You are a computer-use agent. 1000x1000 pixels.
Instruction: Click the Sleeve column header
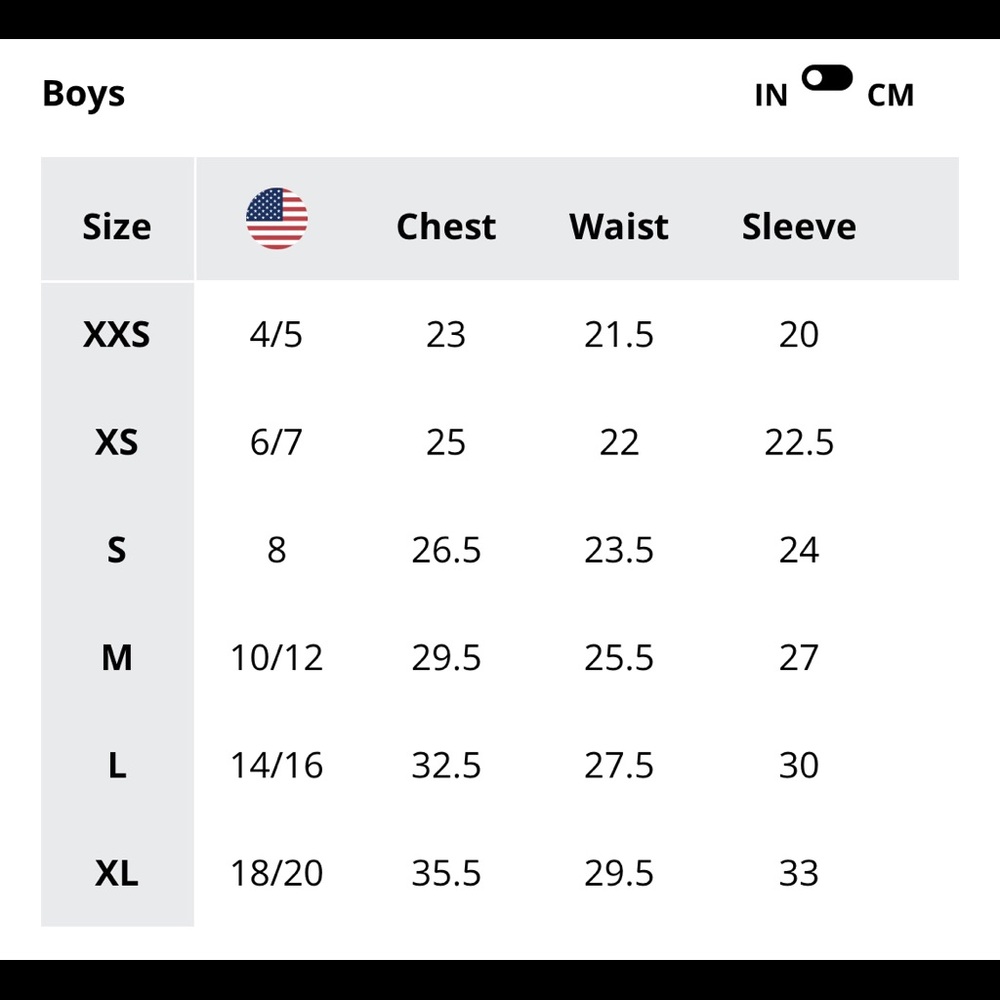pos(799,227)
